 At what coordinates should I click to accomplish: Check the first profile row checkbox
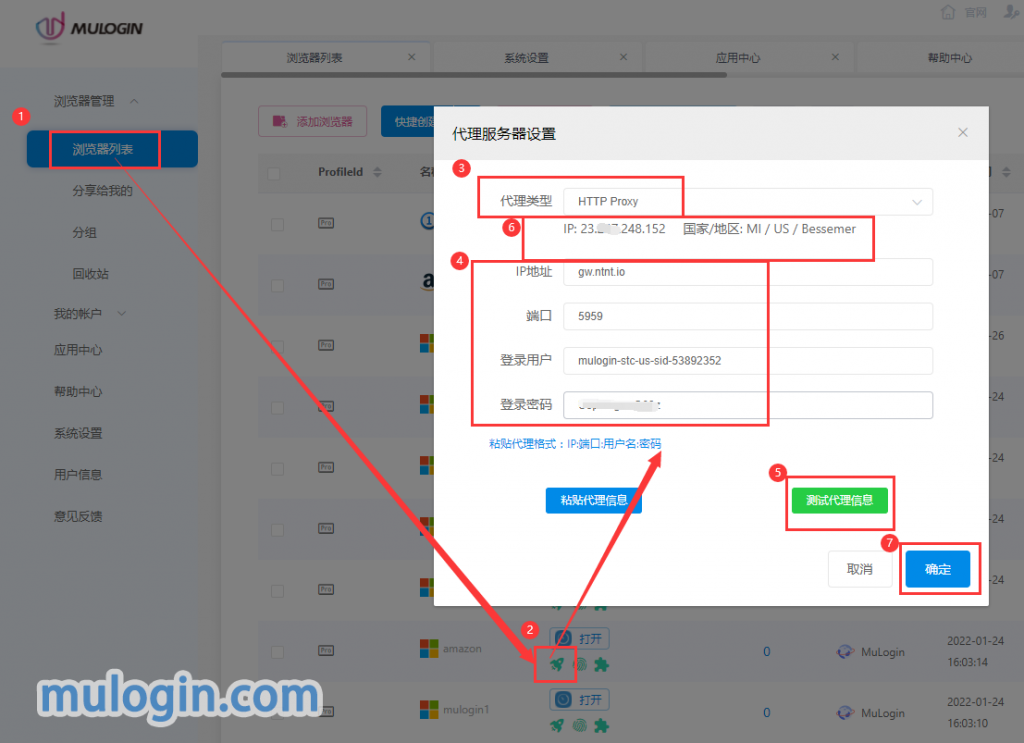(278, 225)
